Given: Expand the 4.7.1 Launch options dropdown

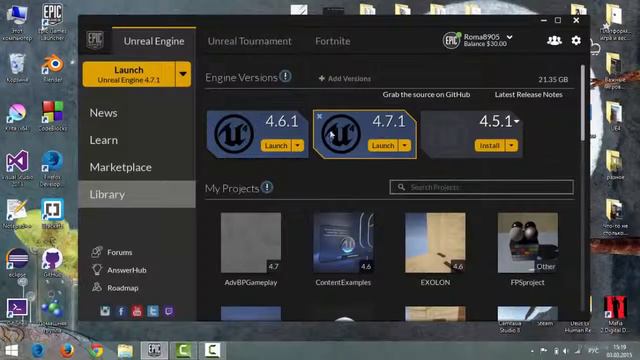Looking at the screenshot, I should (404, 145).
